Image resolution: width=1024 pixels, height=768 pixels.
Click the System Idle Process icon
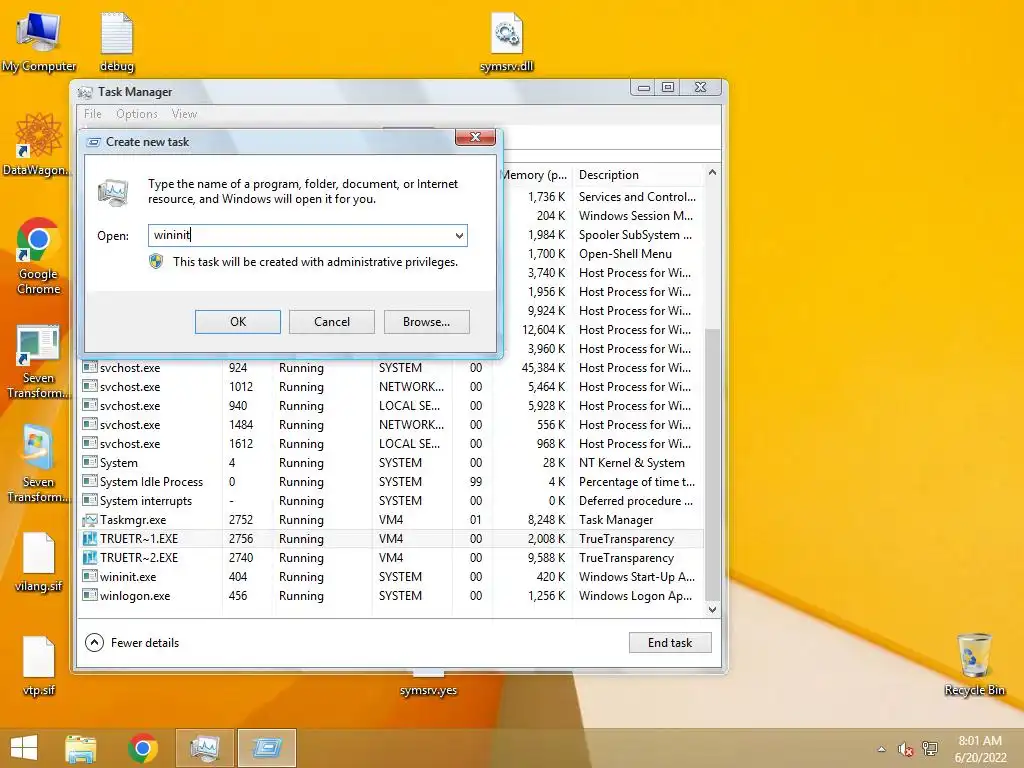point(89,482)
